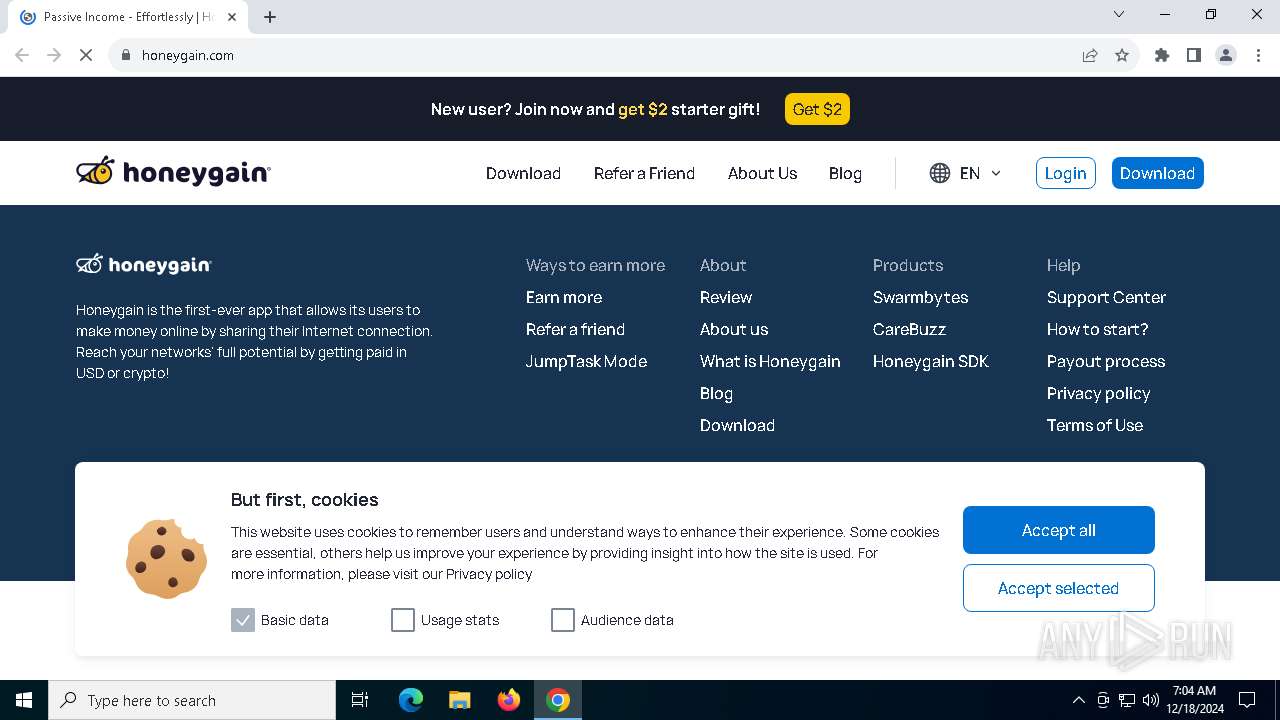
Task: Launch Firefox from taskbar
Action: click(x=509, y=700)
